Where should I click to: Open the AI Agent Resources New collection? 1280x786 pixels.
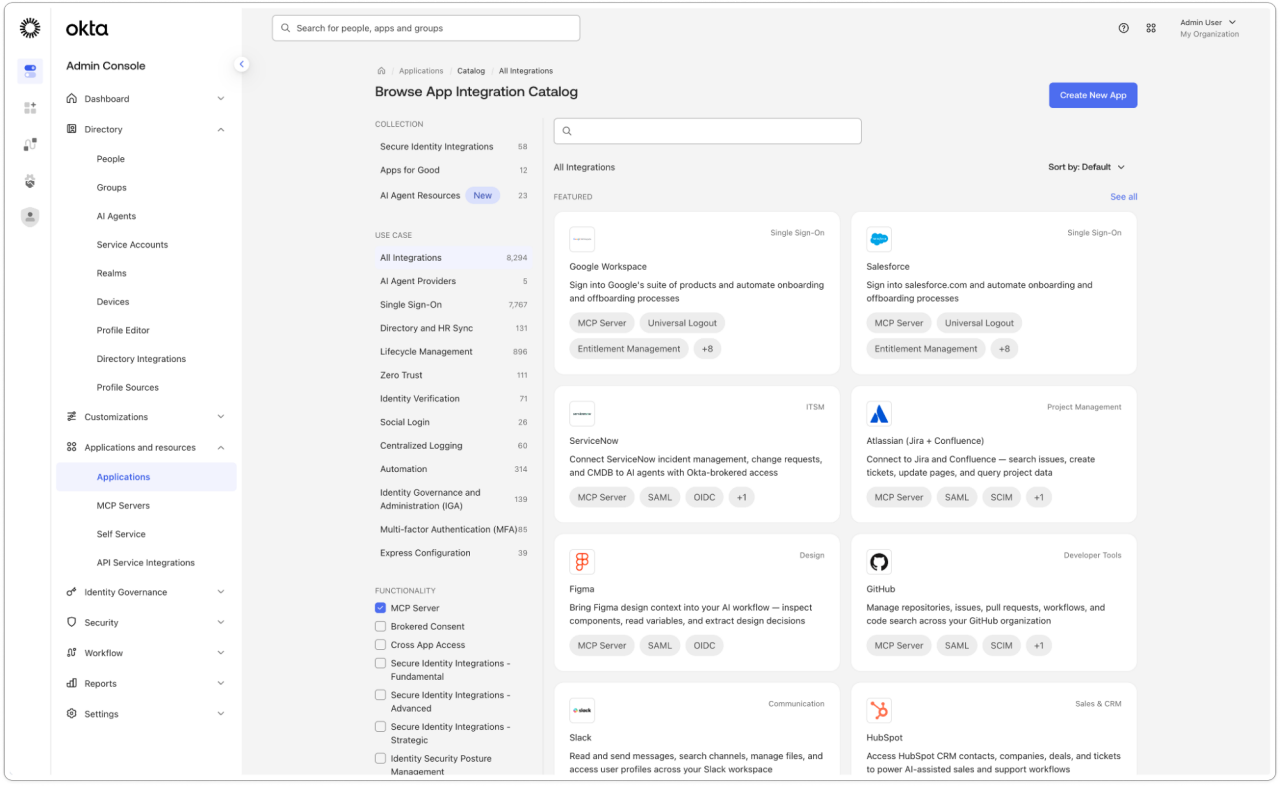pos(454,196)
